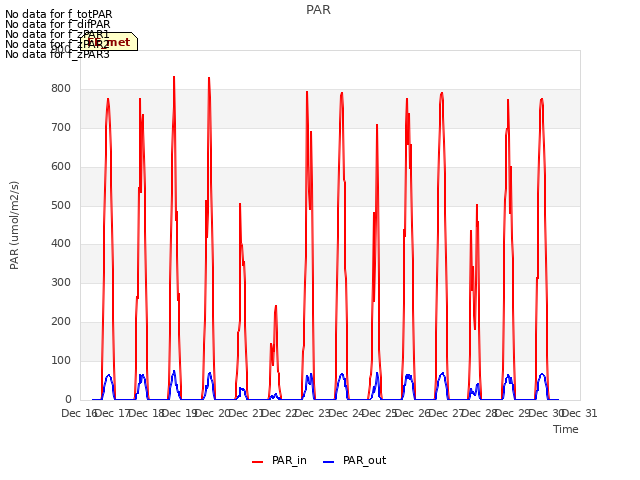Click the 200 y-axis tick label
The width and height of the screenshot is (640, 480).
61,322
